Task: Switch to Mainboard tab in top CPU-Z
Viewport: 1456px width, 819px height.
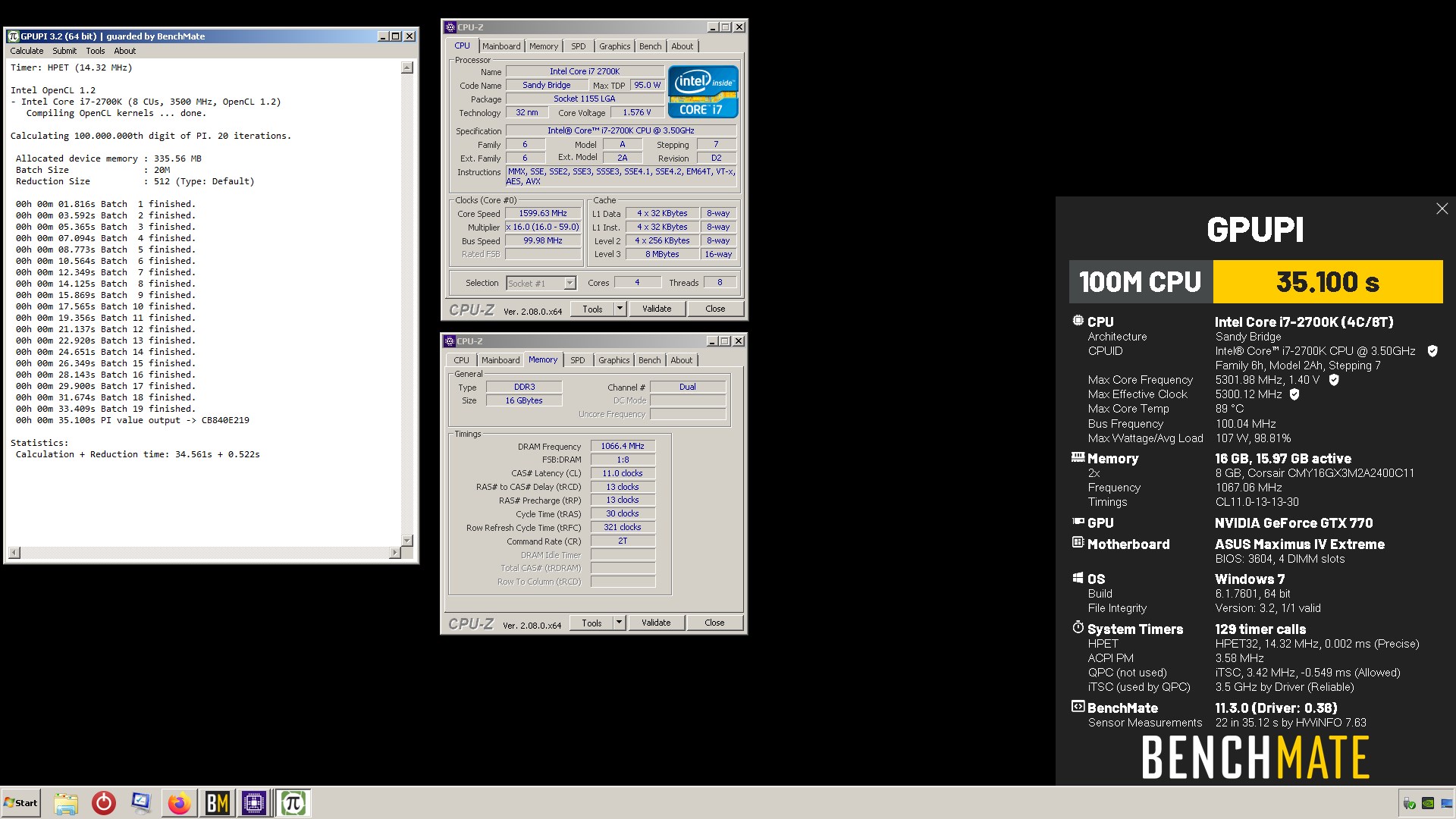Action: pos(501,46)
